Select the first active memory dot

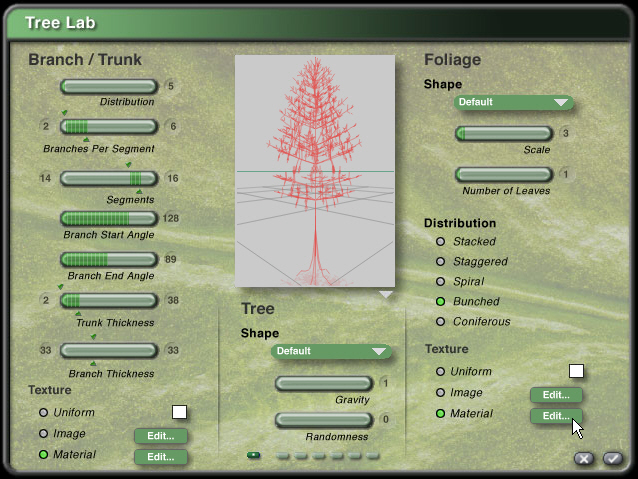tap(253, 455)
